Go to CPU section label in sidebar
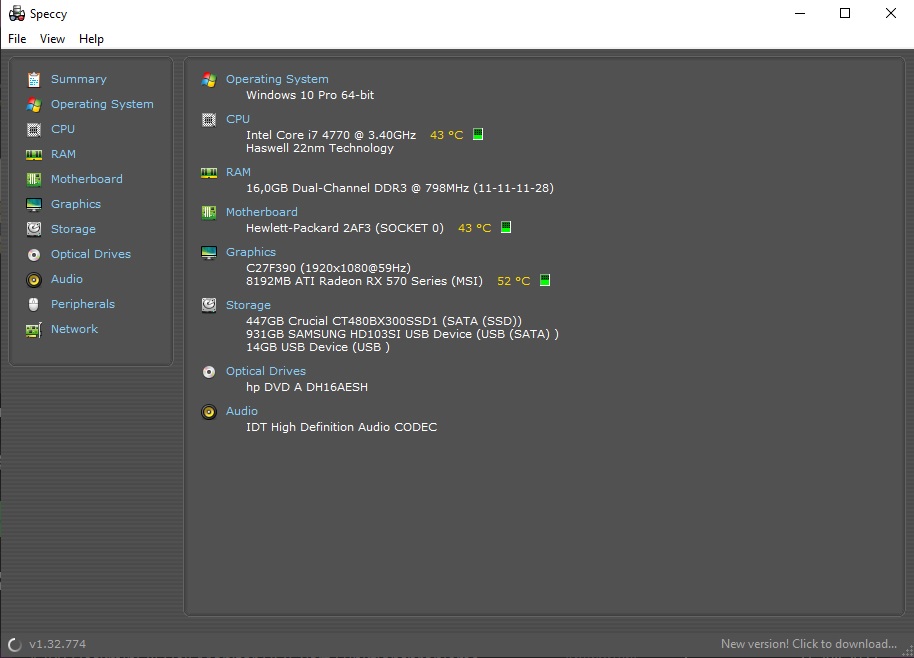Viewport: 914px width, 658px height. coord(63,129)
